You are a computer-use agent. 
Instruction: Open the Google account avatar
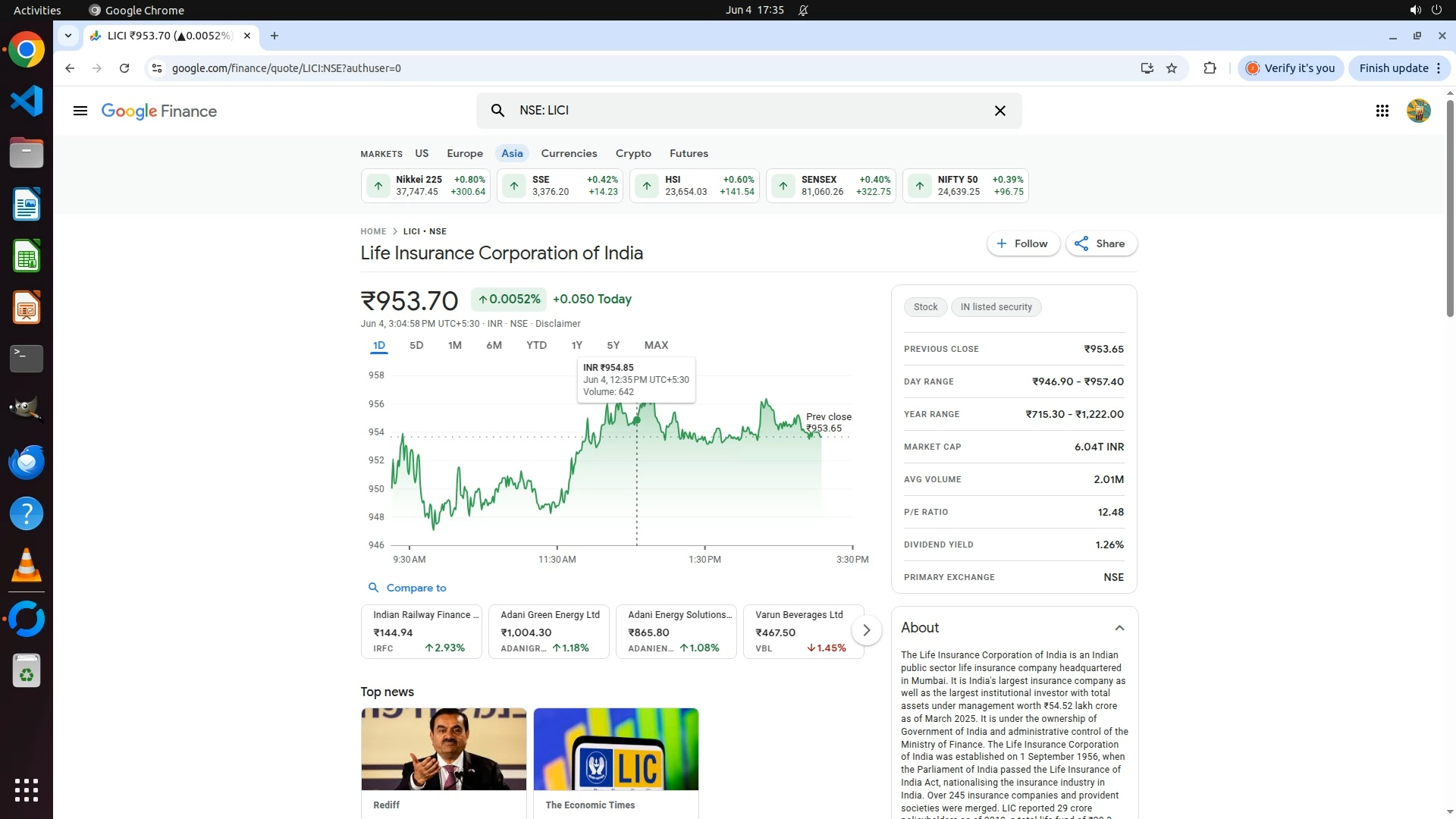pos(1418,111)
